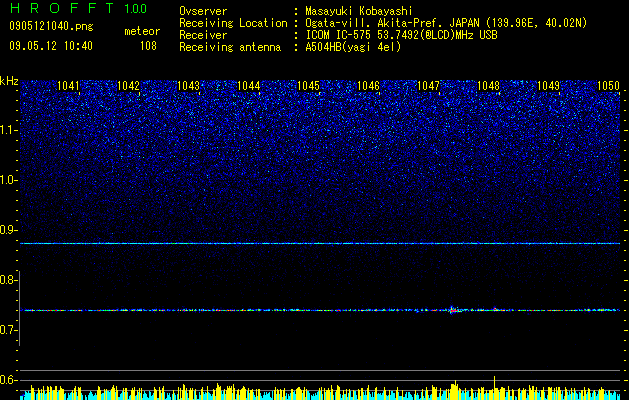The height and width of the screenshot is (400, 629).
Task: Select the 1.0 kHz frequency axis label
Action: point(9,181)
